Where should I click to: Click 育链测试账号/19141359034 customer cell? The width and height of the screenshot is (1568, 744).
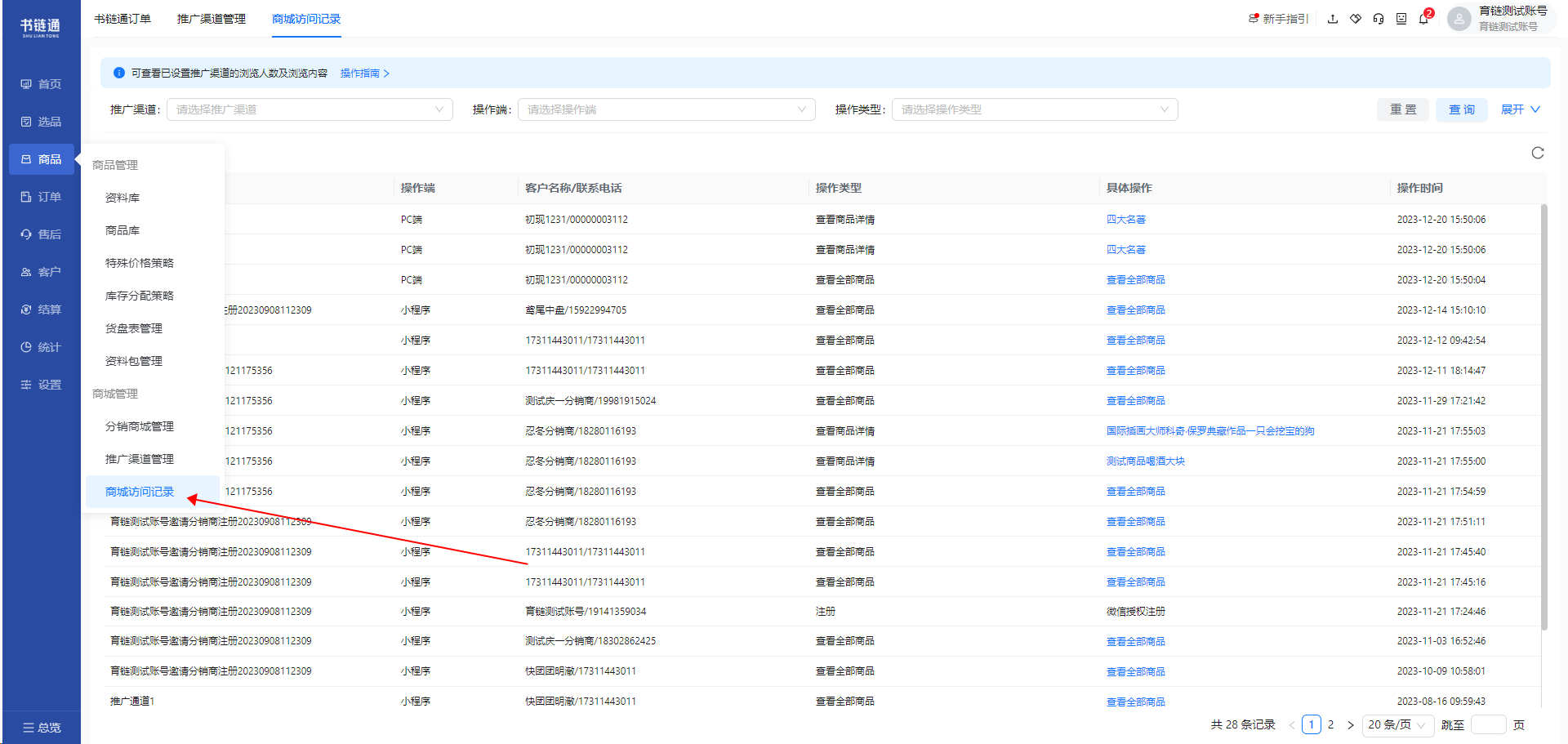pyautogui.click(x=586, y=612)
